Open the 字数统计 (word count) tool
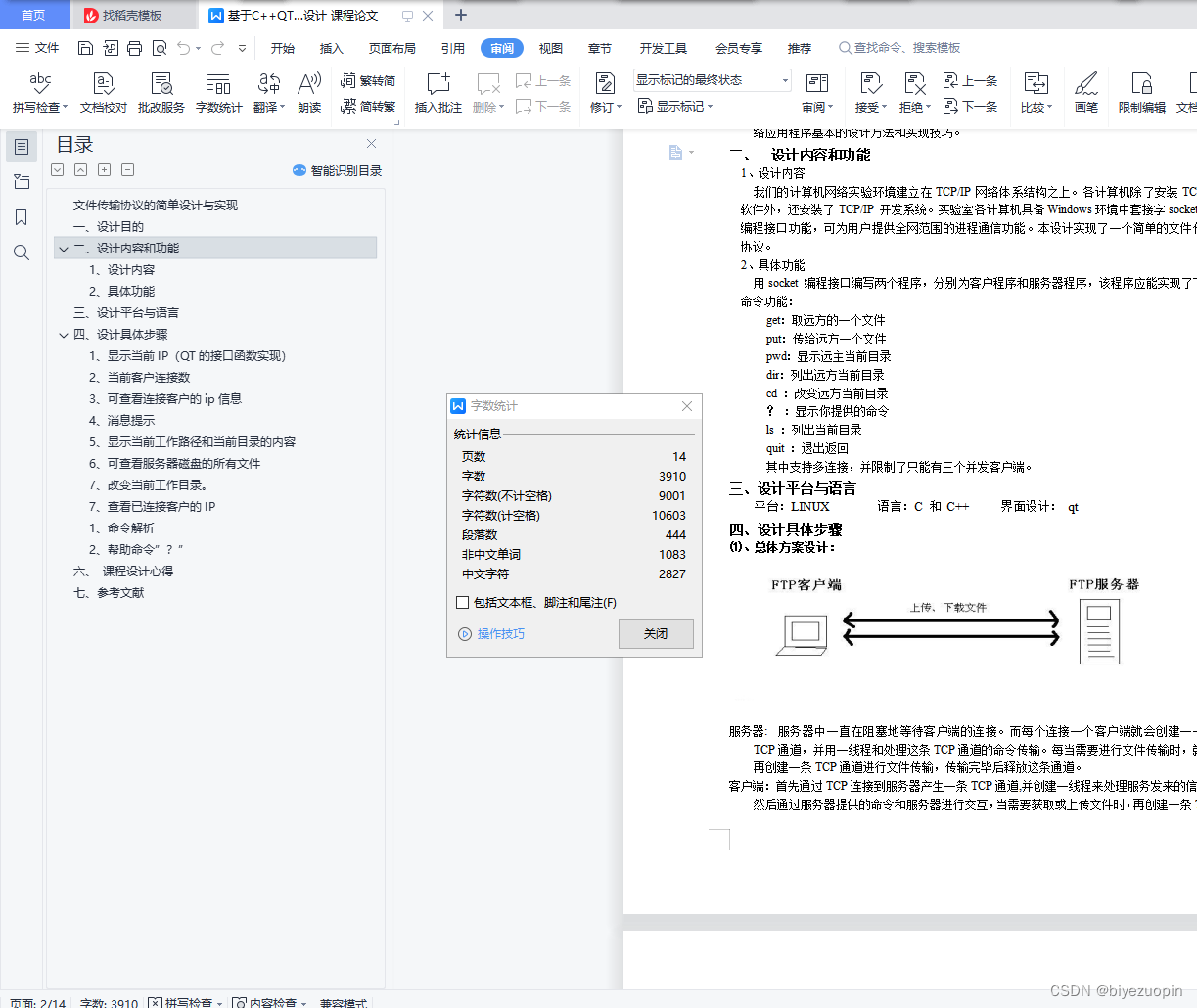Viewport: 1197px width, 1008px height. (218, 88)
